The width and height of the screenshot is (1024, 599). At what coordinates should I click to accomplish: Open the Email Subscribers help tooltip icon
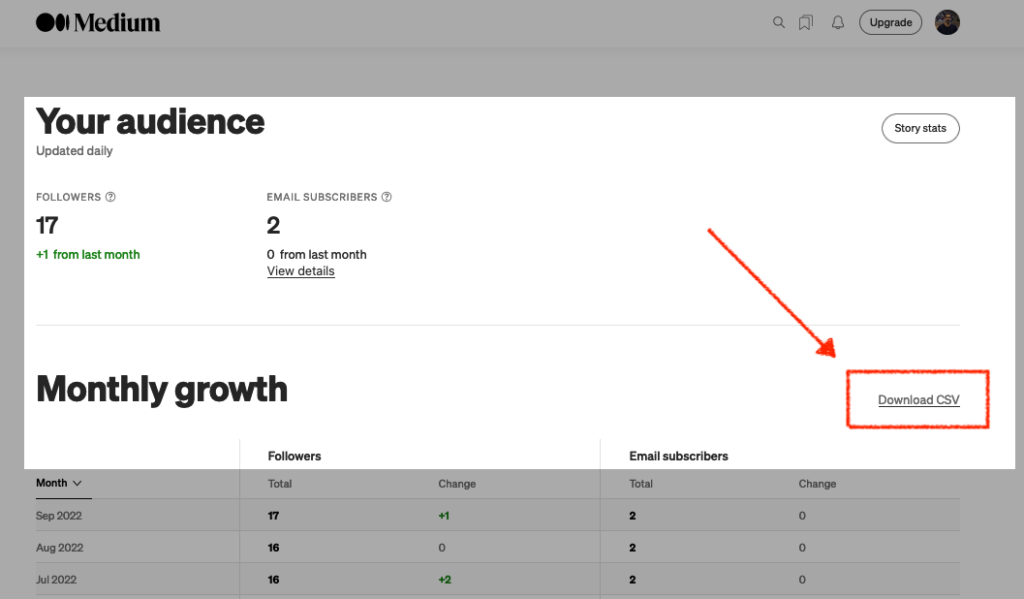[x=387, y=196]
